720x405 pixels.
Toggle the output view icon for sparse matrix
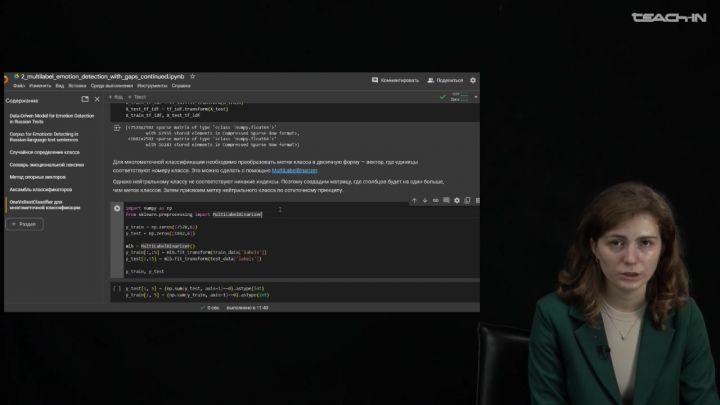click(x=117, y=128)
